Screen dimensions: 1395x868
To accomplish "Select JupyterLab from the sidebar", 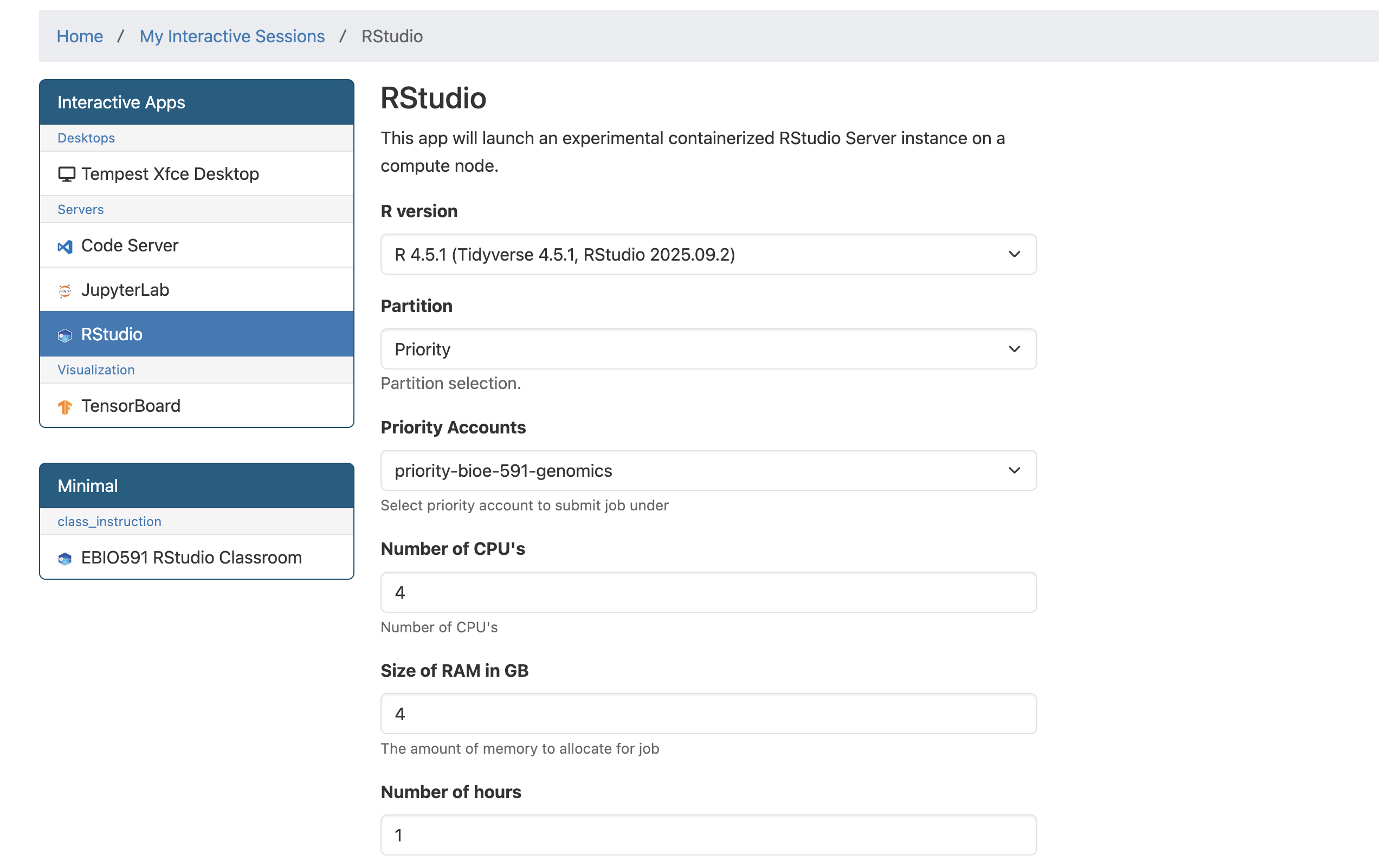I will 125,290.
